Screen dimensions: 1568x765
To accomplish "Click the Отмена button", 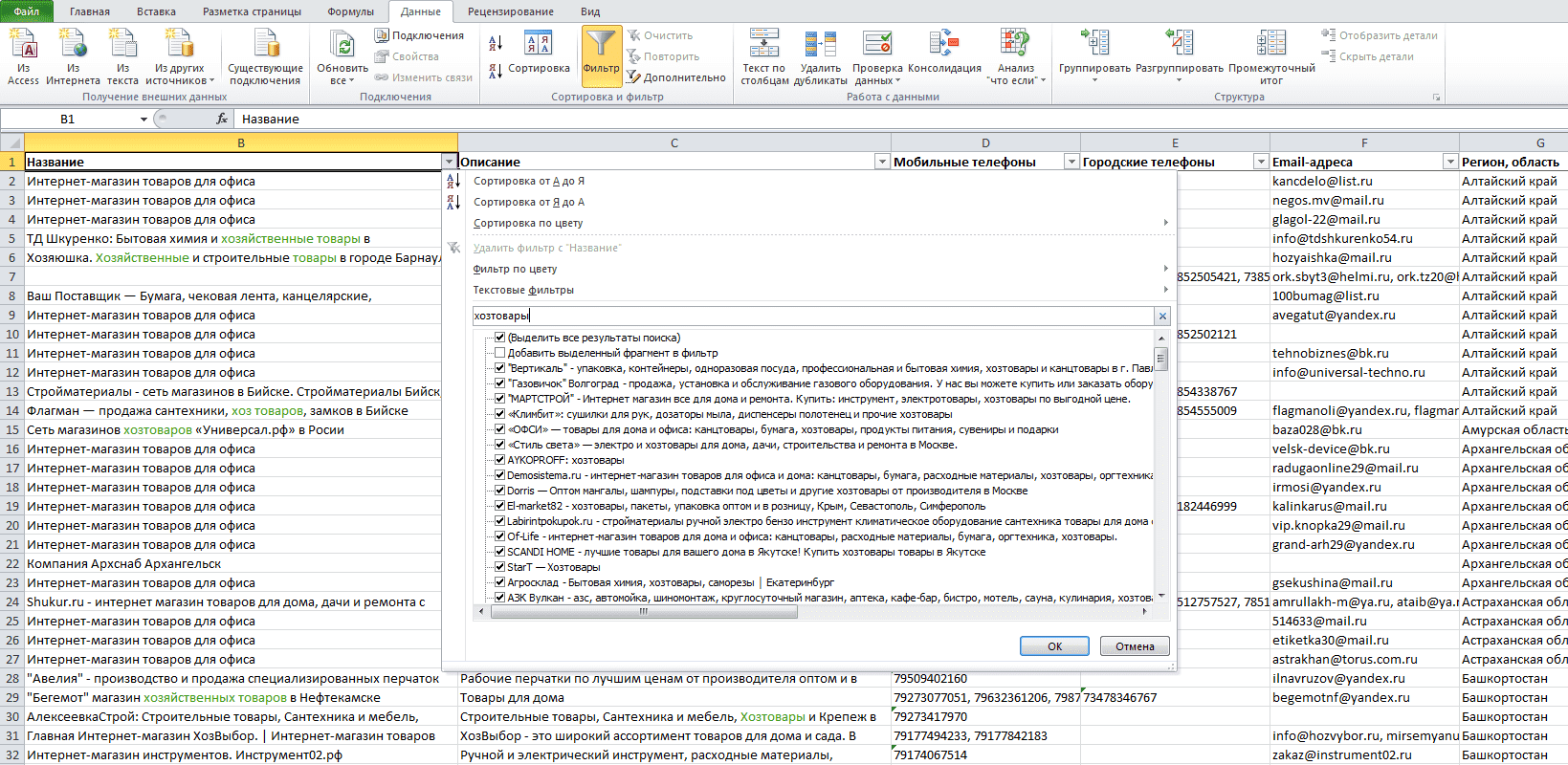I will point(1135,646).
